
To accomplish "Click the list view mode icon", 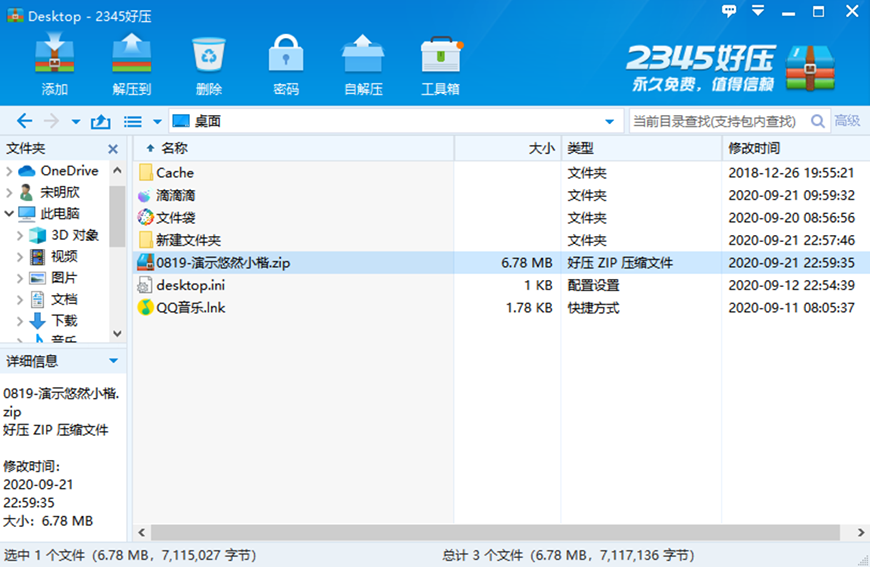I will point(133,122).
